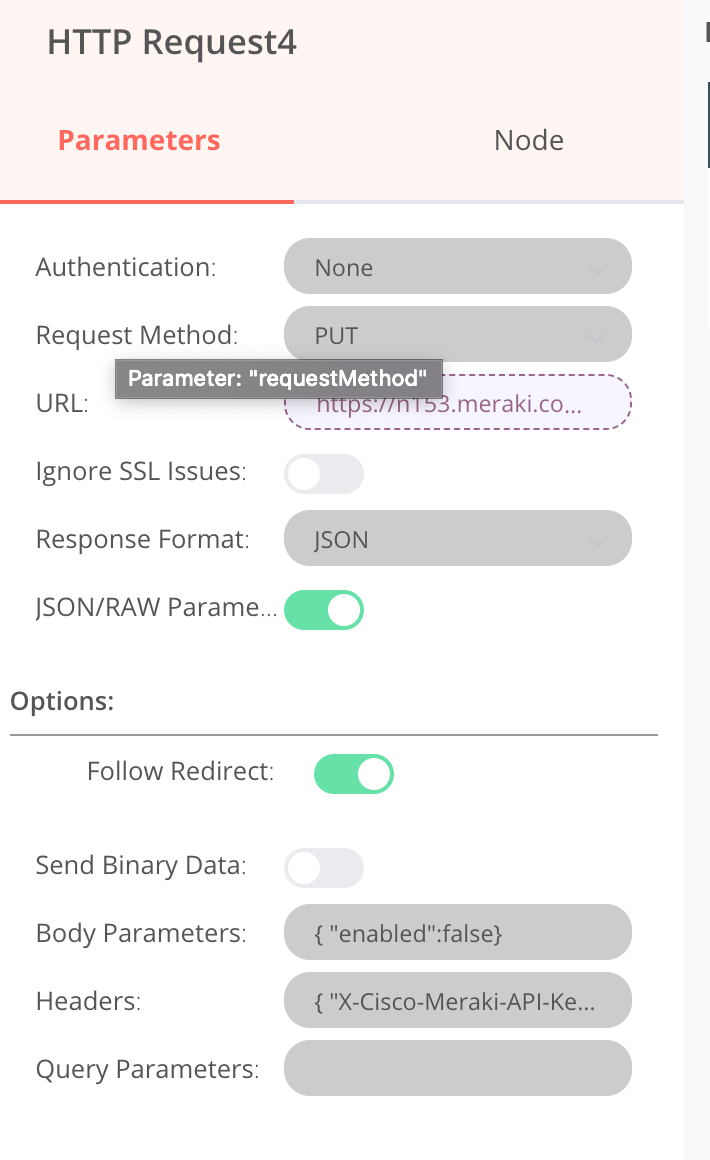Enable the Ignore SSL Issues toggle
710x1160 pixels.
323,472
